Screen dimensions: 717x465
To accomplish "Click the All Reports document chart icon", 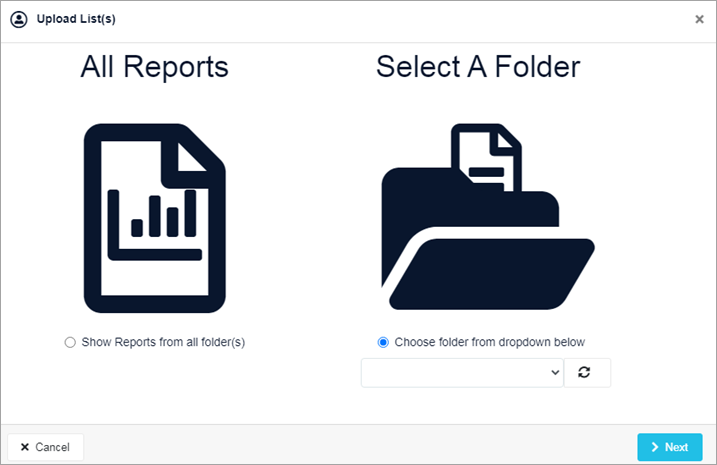I will click(155, 218).
